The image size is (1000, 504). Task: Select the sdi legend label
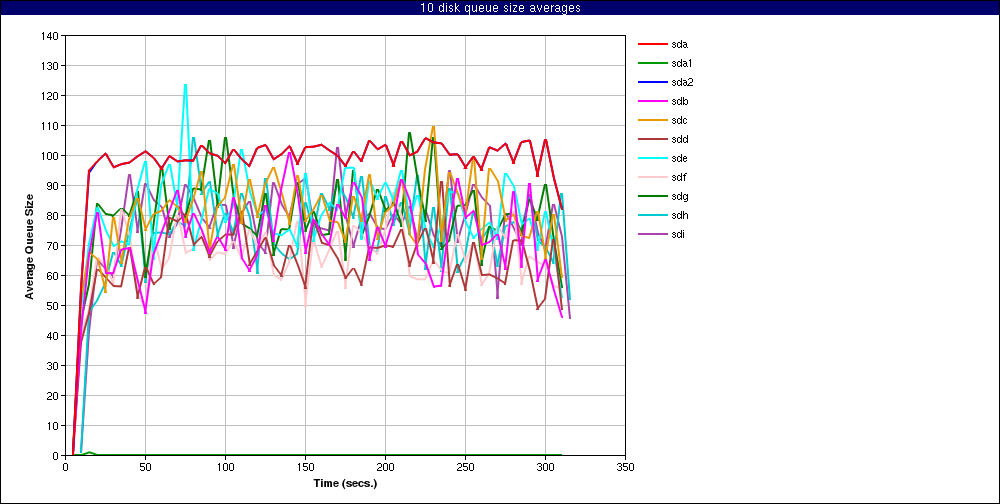coord(679,234)
